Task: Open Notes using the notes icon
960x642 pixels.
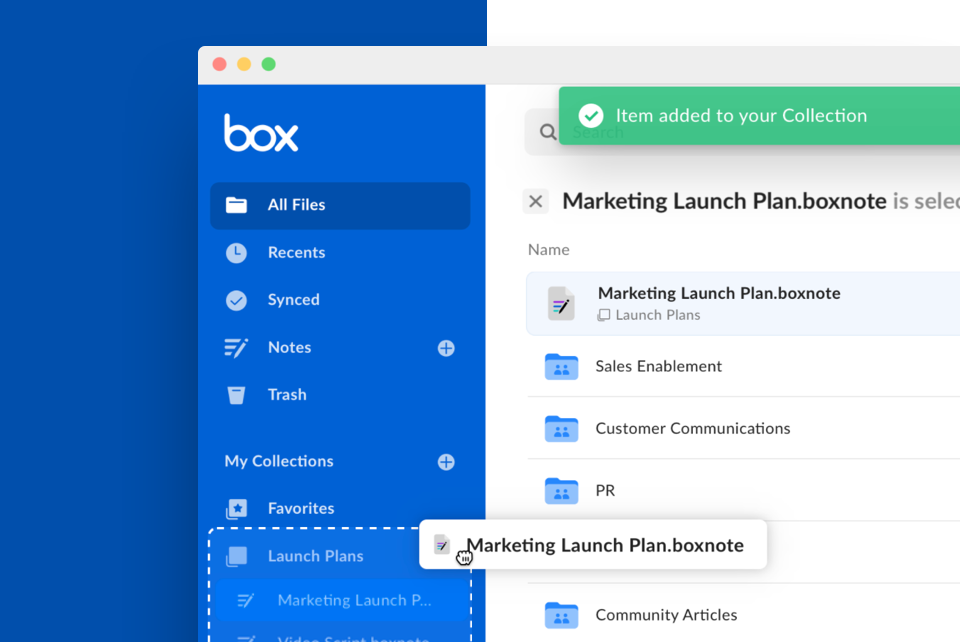Action: (236, 347)
